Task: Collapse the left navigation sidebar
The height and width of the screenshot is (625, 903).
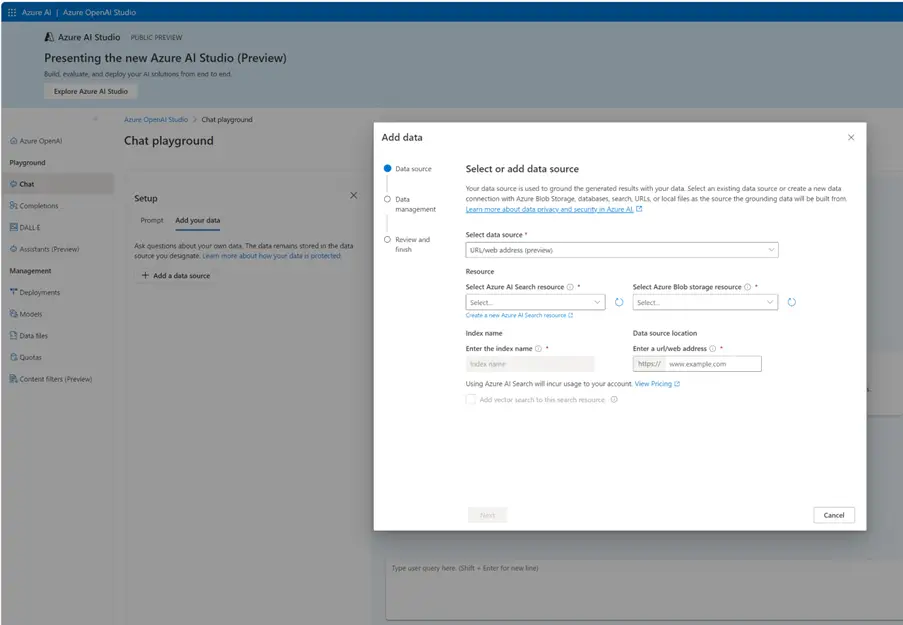Action: 96,119
